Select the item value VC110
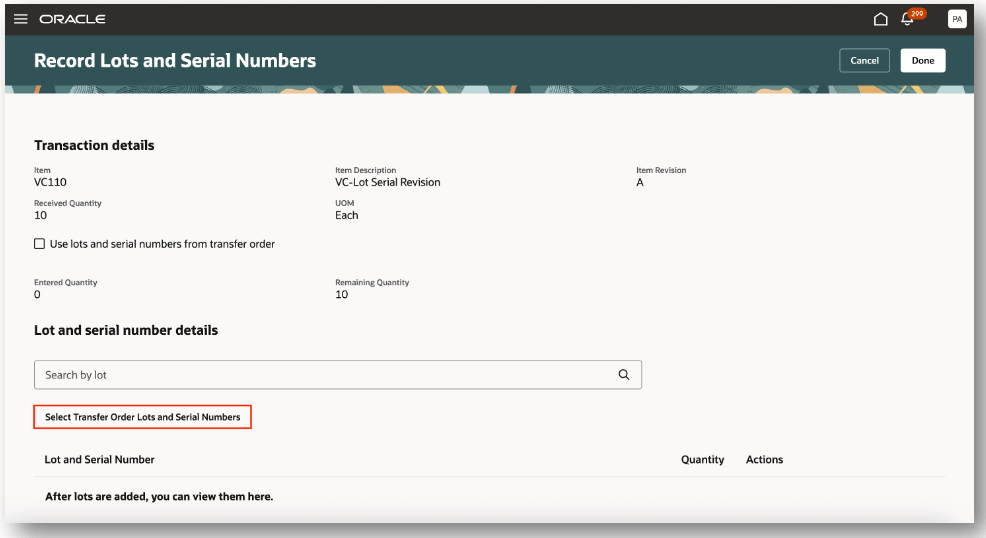The width and height of the screenshot is (986, 538). (x=50, y=182)
